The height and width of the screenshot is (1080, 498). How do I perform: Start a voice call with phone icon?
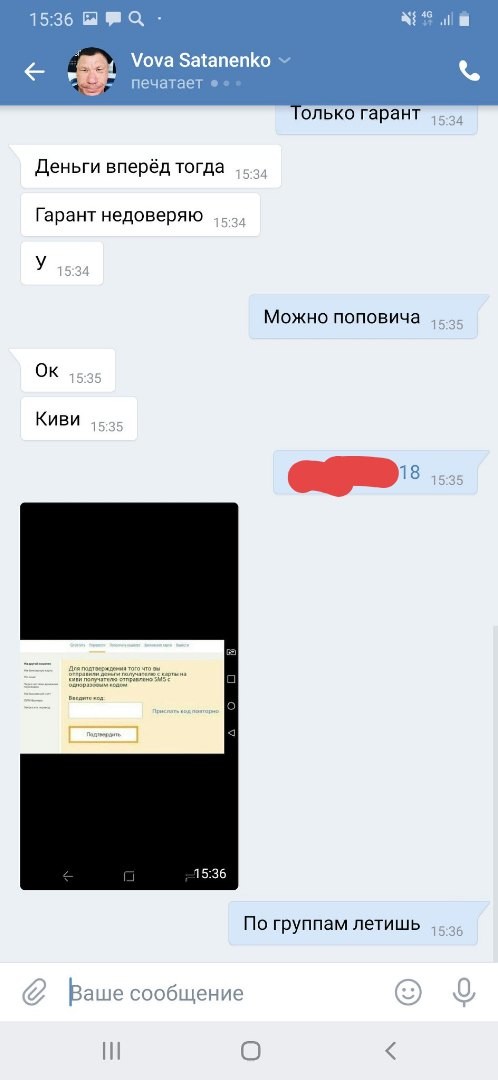(x=469, y=71)
